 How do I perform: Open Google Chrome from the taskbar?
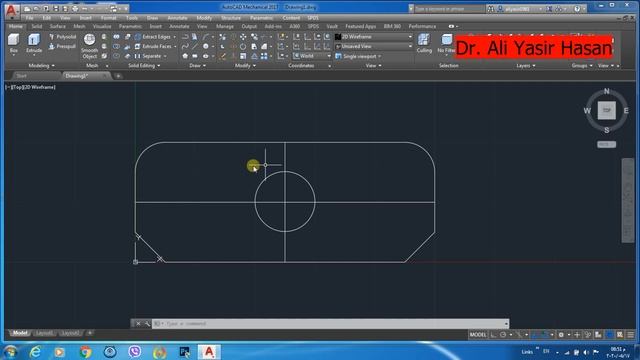click(85, 352)
